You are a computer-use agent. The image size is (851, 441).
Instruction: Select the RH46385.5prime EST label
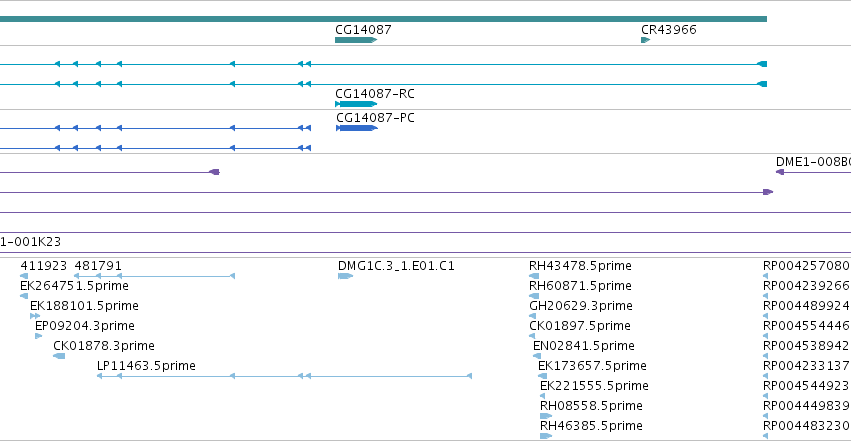[x=591, y=426]
